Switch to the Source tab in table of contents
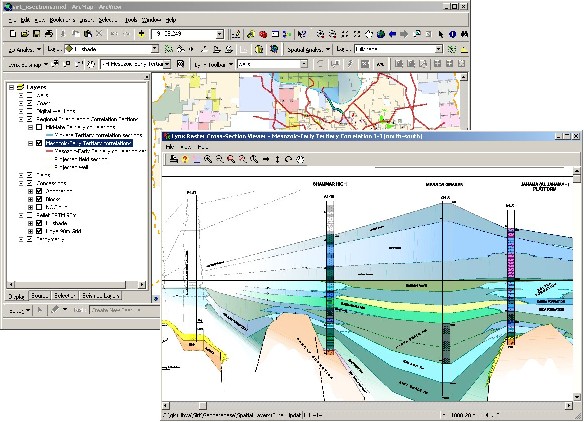 point(39,296)
